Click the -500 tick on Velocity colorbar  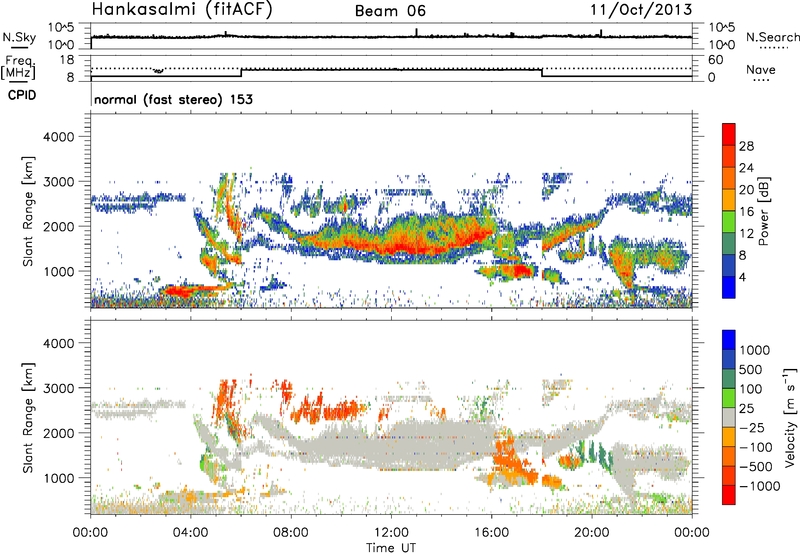click(x=756, y=467)
